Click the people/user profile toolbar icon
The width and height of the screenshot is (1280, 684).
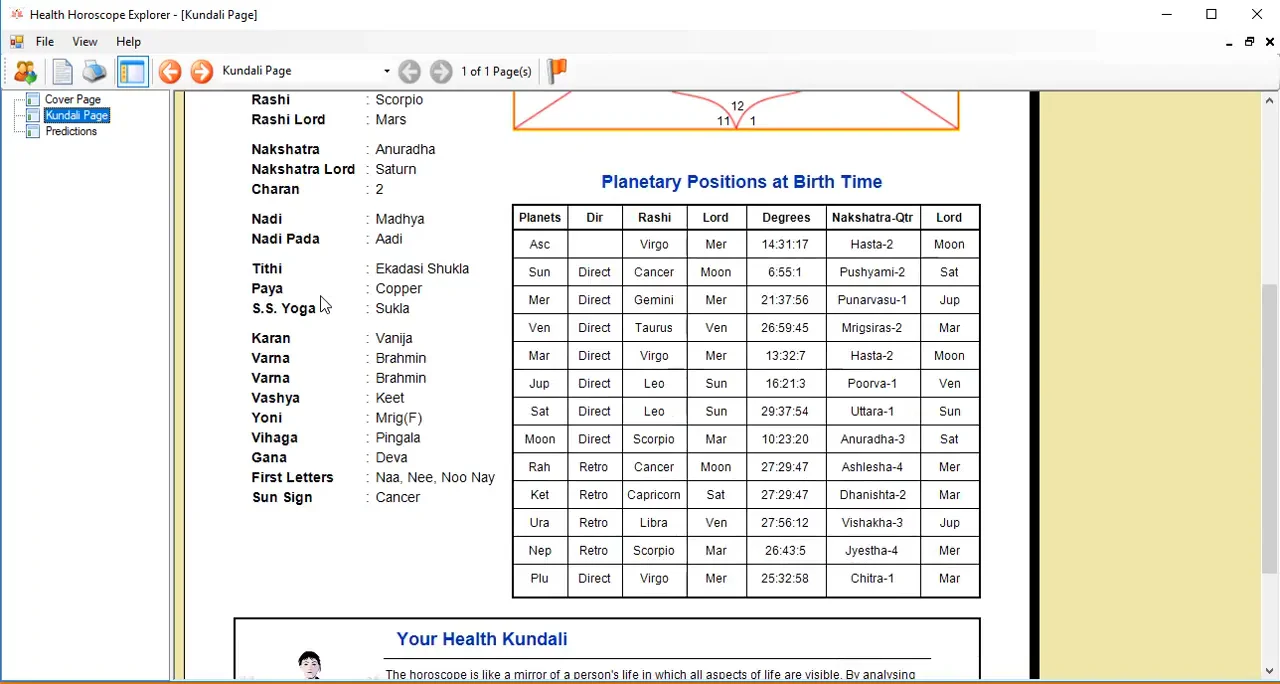pos(25,72)
